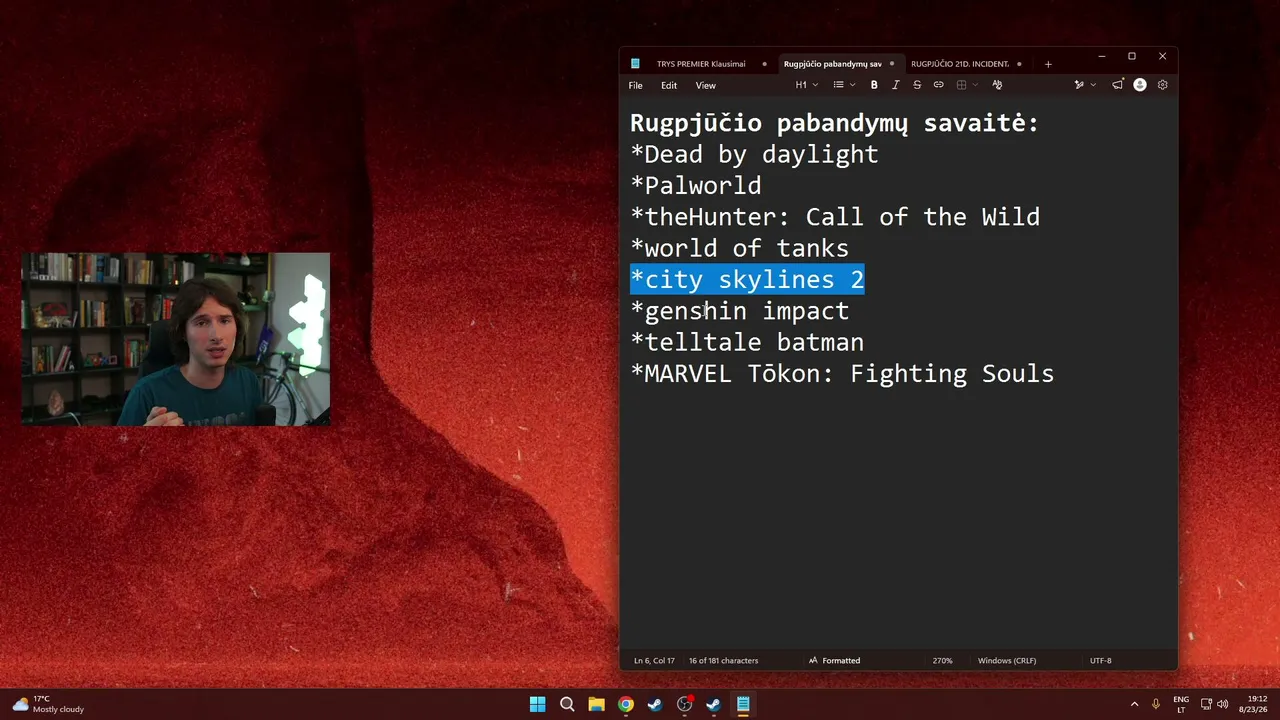Click the Notepad taskbar icon
Viewport: 1280px width, 720px height.
click(x=743, y=704)
